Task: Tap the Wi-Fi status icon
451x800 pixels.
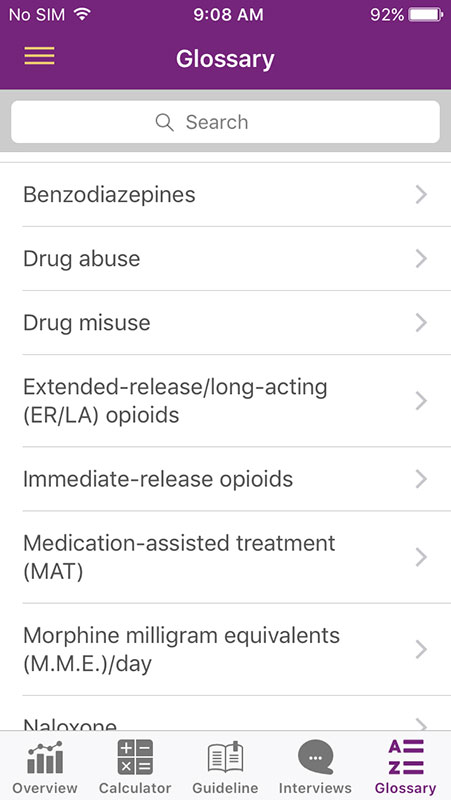Action: click(82, 14)
